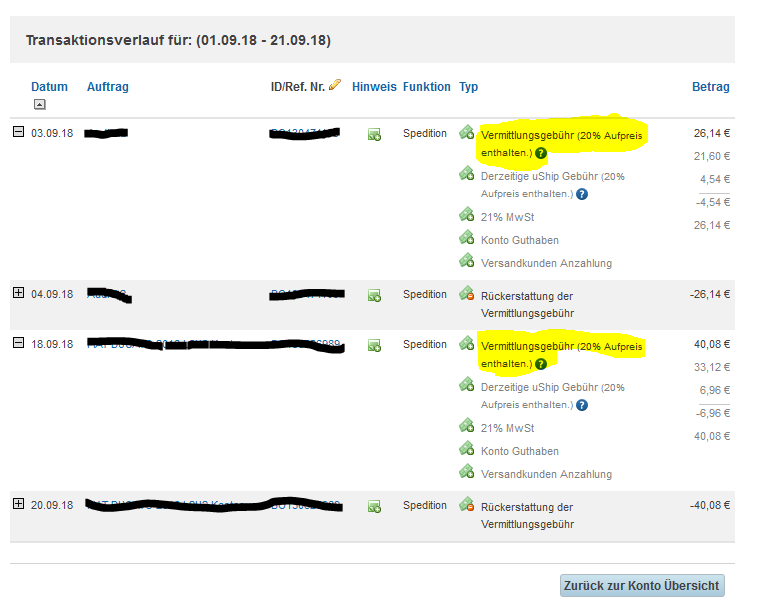Click the pencil icon next to ID/Ref. Nr.

[x=335, y=86]
